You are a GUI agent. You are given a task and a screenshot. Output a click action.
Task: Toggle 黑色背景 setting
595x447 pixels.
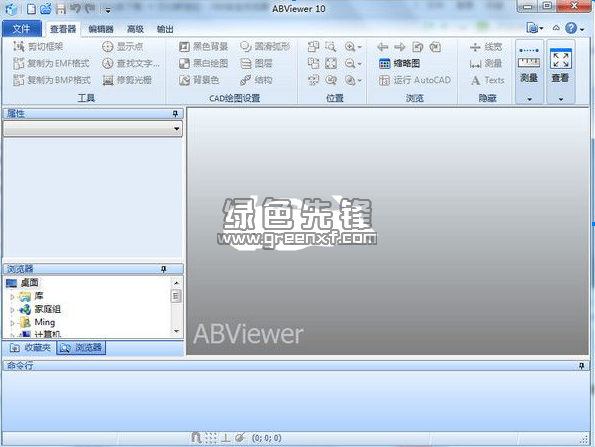click(x=203, y=46)
